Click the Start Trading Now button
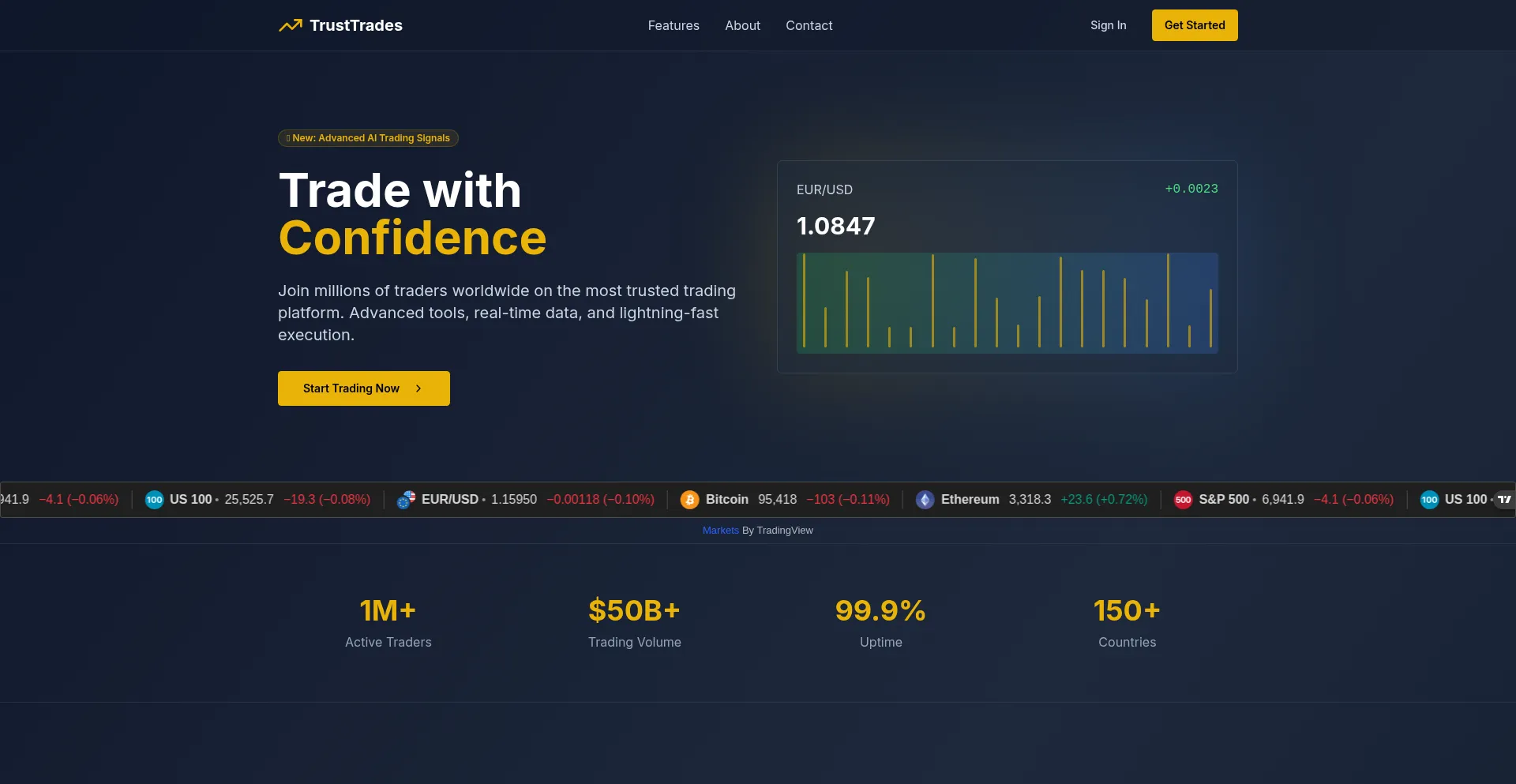Viewport: 1516px width, 784px height. click(x=363, y=388)
